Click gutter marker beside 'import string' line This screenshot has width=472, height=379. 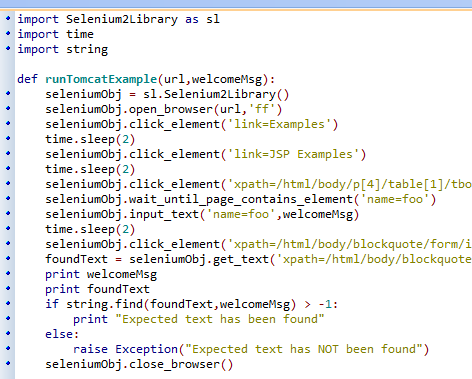tap(8, 48)
